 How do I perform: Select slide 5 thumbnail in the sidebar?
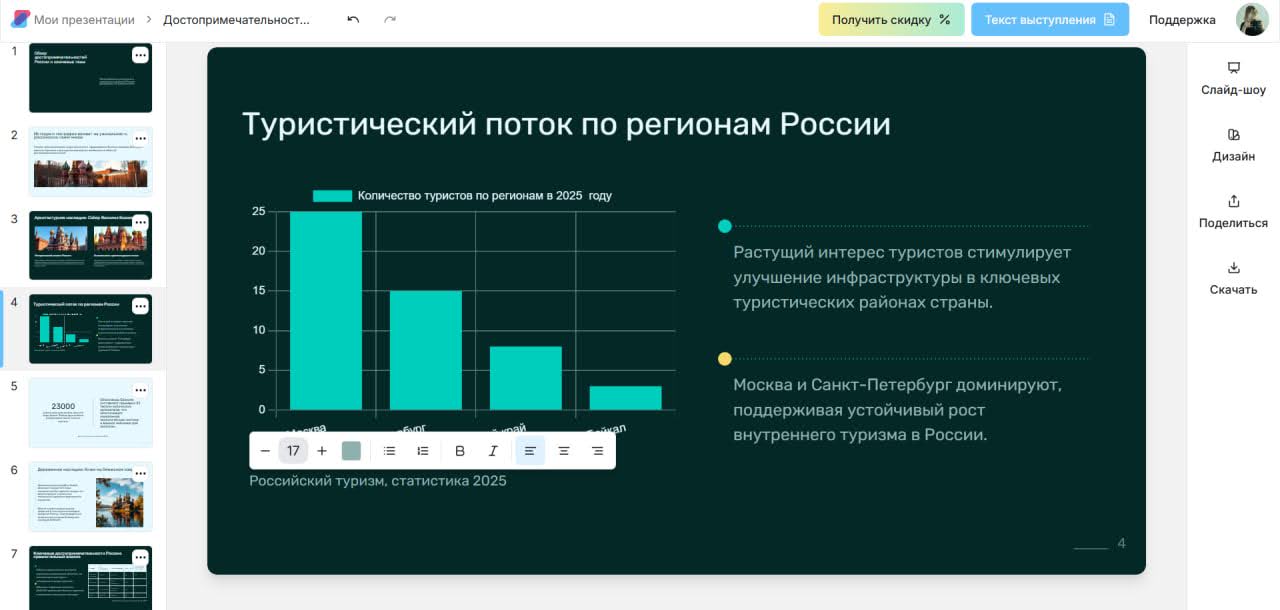(90, 412)
